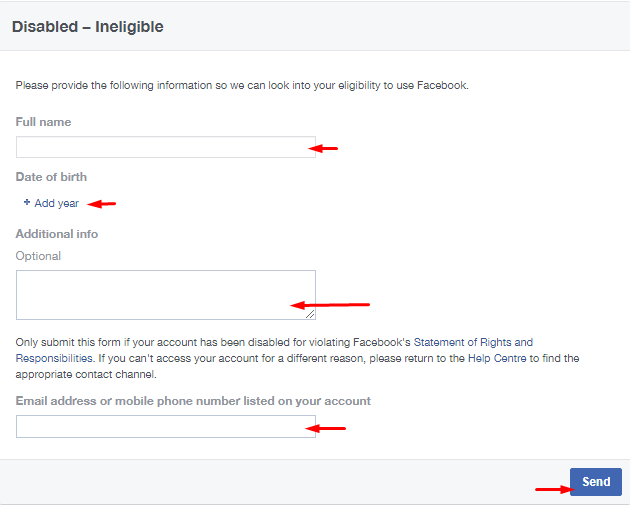This screenshot has width=630, height=507.
Task: Expand date of birth with Add year
Action: [51, 203]
